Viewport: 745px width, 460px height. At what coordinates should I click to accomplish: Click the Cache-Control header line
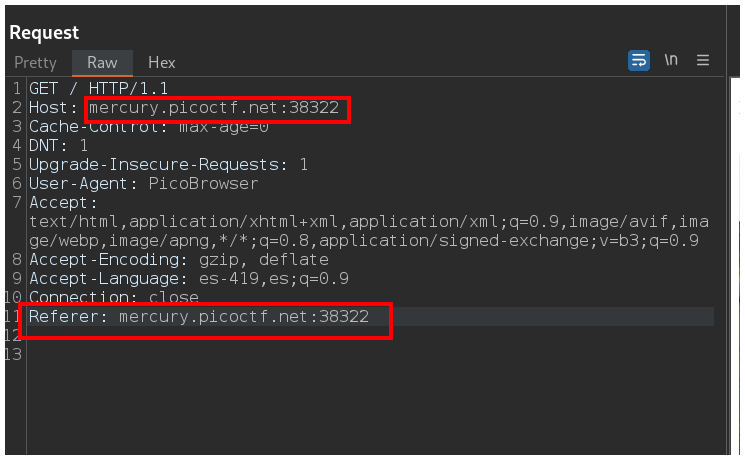(x=149, y=127)
